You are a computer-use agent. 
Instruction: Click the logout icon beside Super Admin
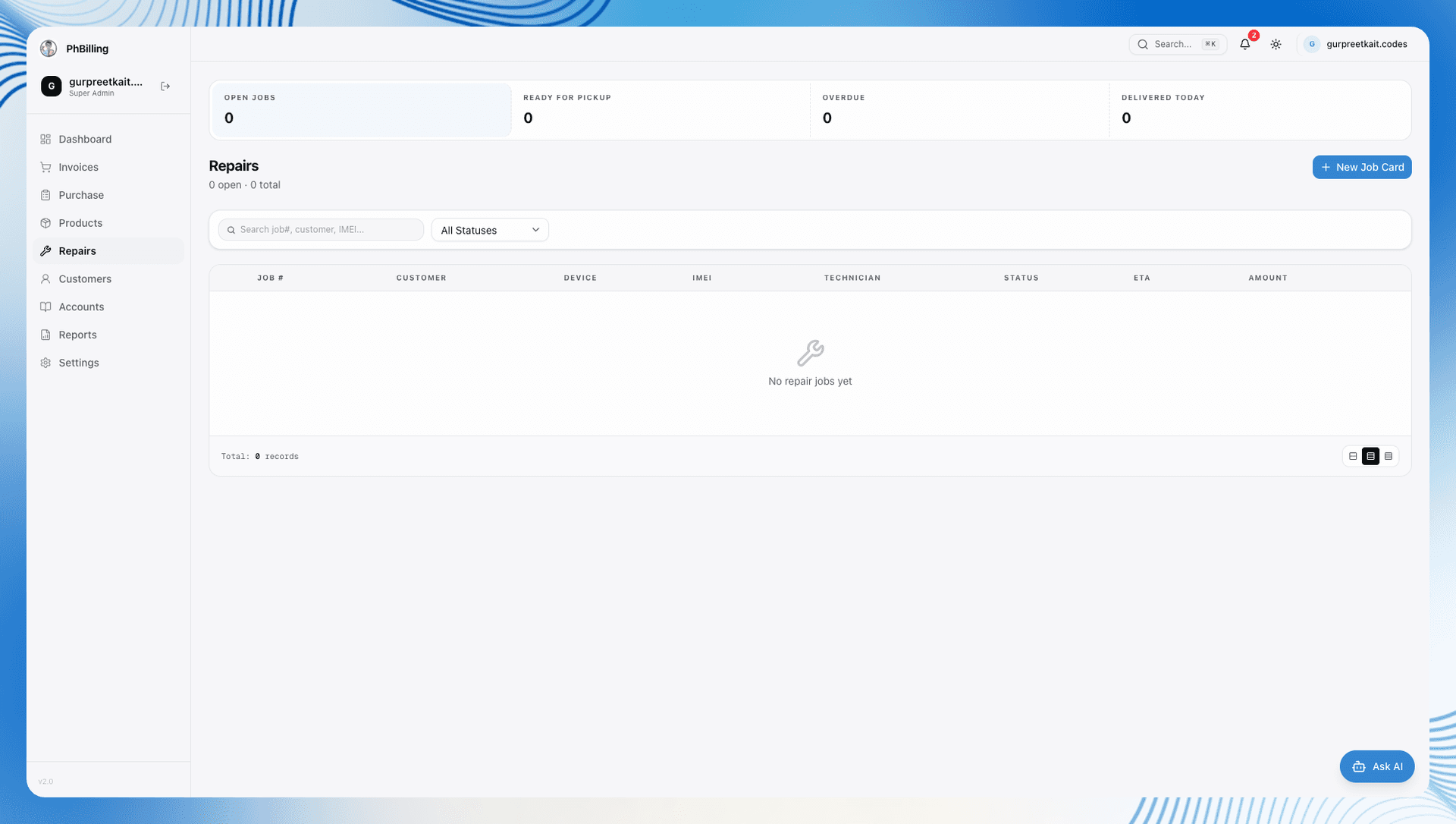point(165,86)
